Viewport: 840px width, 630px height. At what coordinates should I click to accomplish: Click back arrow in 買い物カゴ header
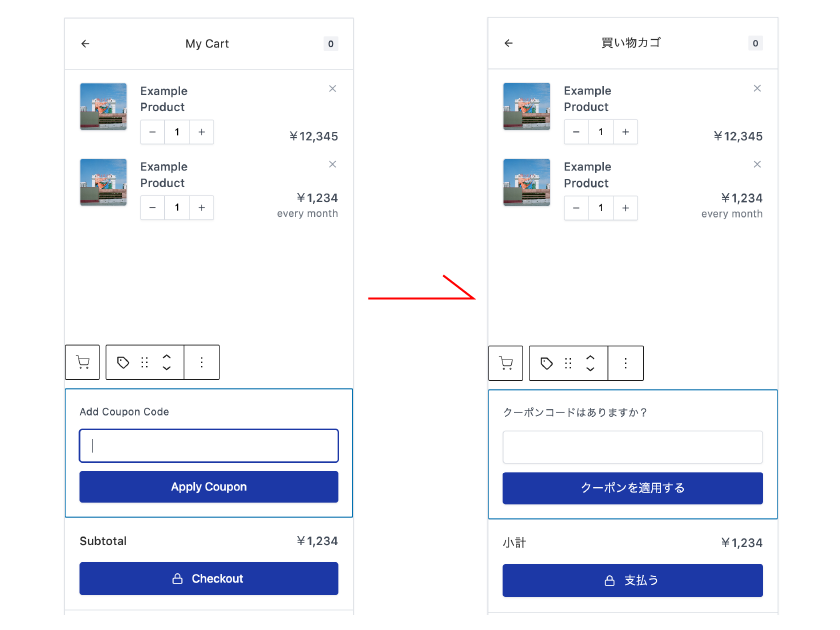508,43
